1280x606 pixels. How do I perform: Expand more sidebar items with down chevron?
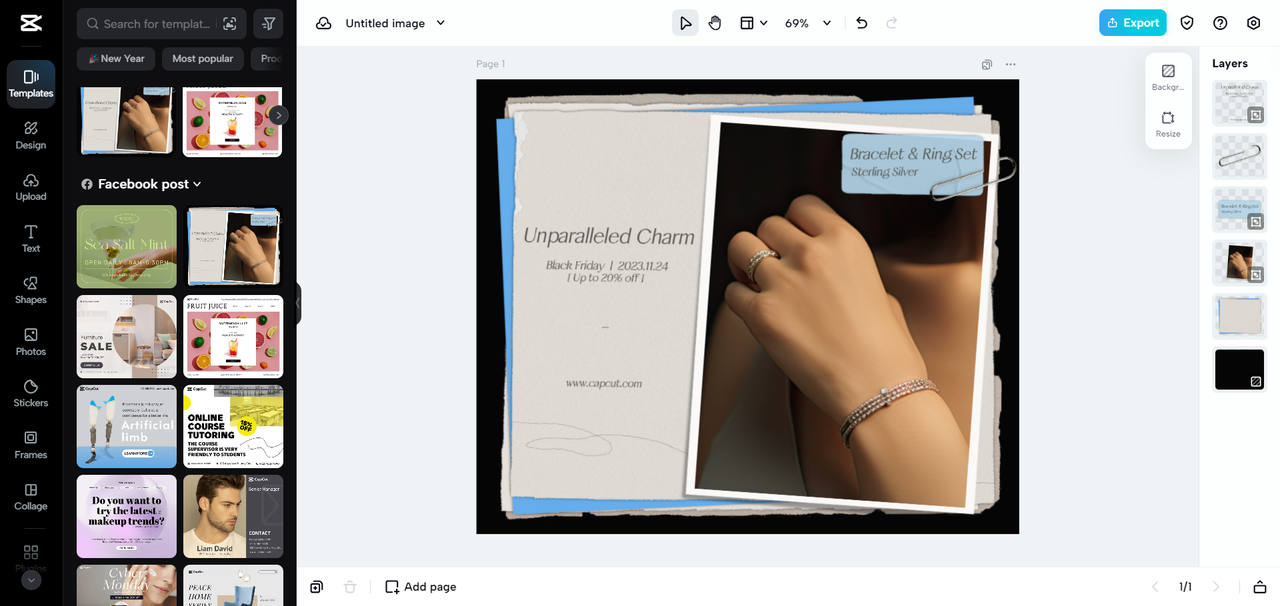point(31,580)
